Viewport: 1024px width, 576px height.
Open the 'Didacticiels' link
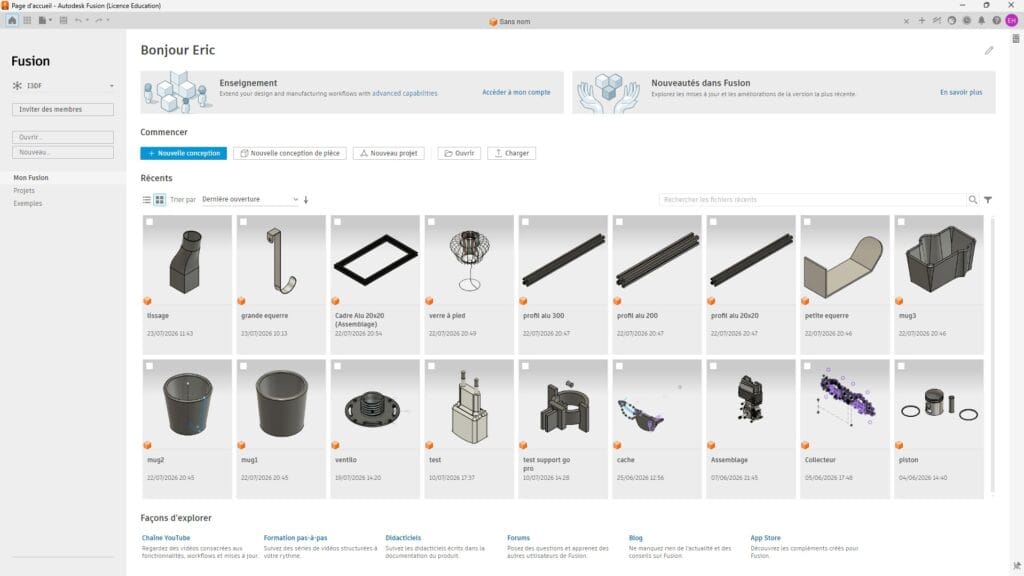[403, 538]
